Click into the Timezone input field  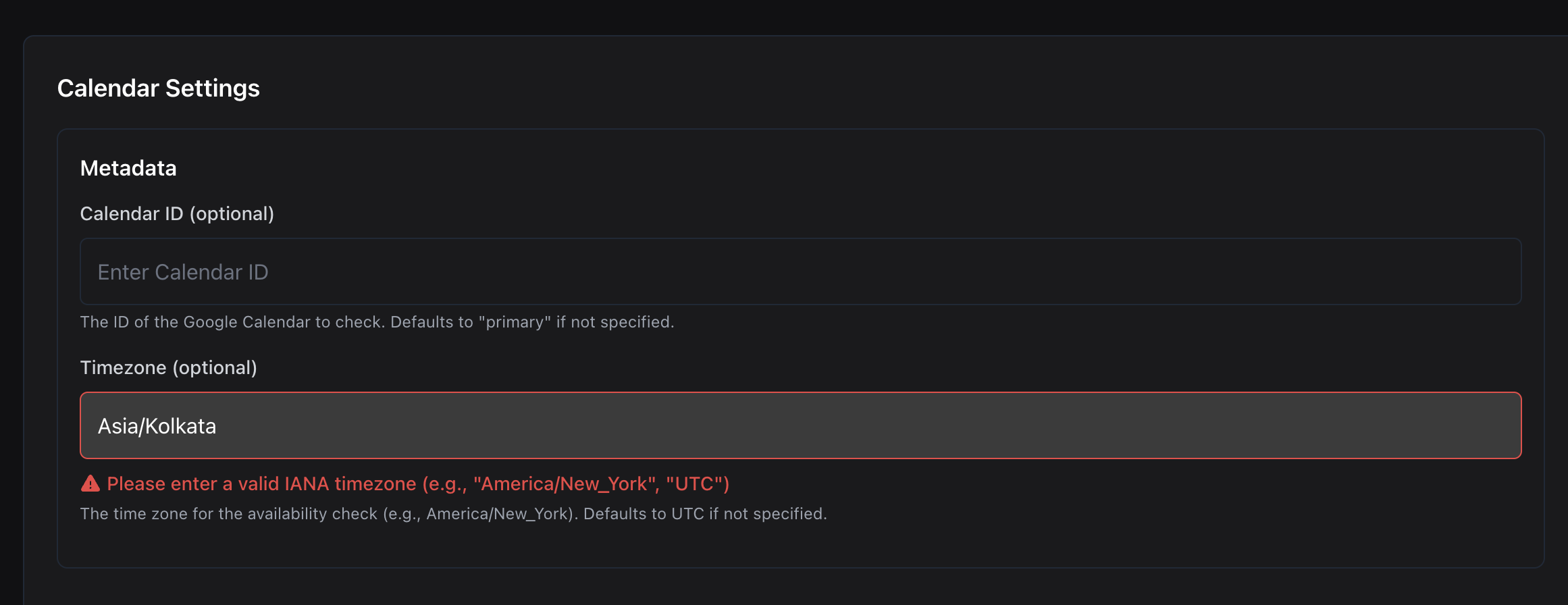coord(800,425)
